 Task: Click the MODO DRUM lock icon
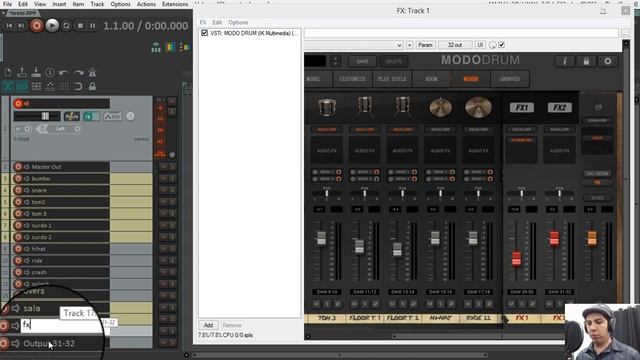click(x=586, y=61)
